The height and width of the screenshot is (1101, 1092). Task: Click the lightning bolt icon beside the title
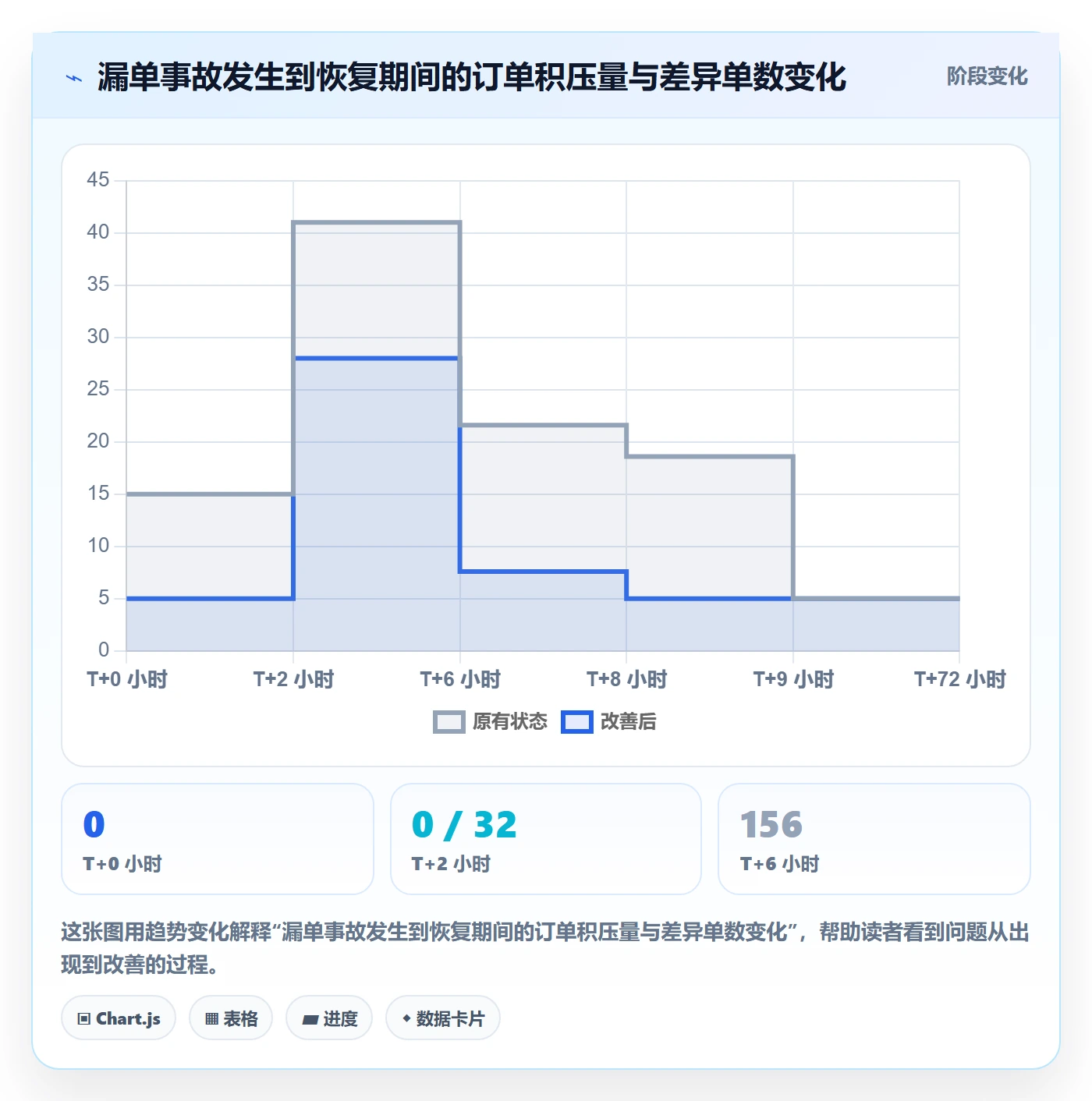pyautogui.click(x=74, y=78)
